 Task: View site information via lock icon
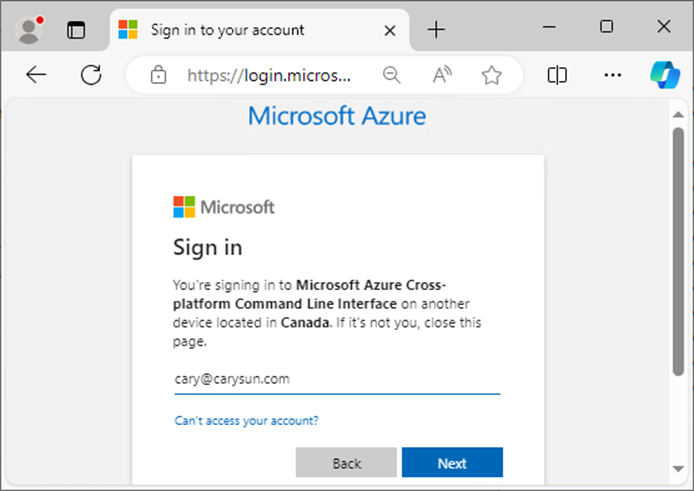158,75
